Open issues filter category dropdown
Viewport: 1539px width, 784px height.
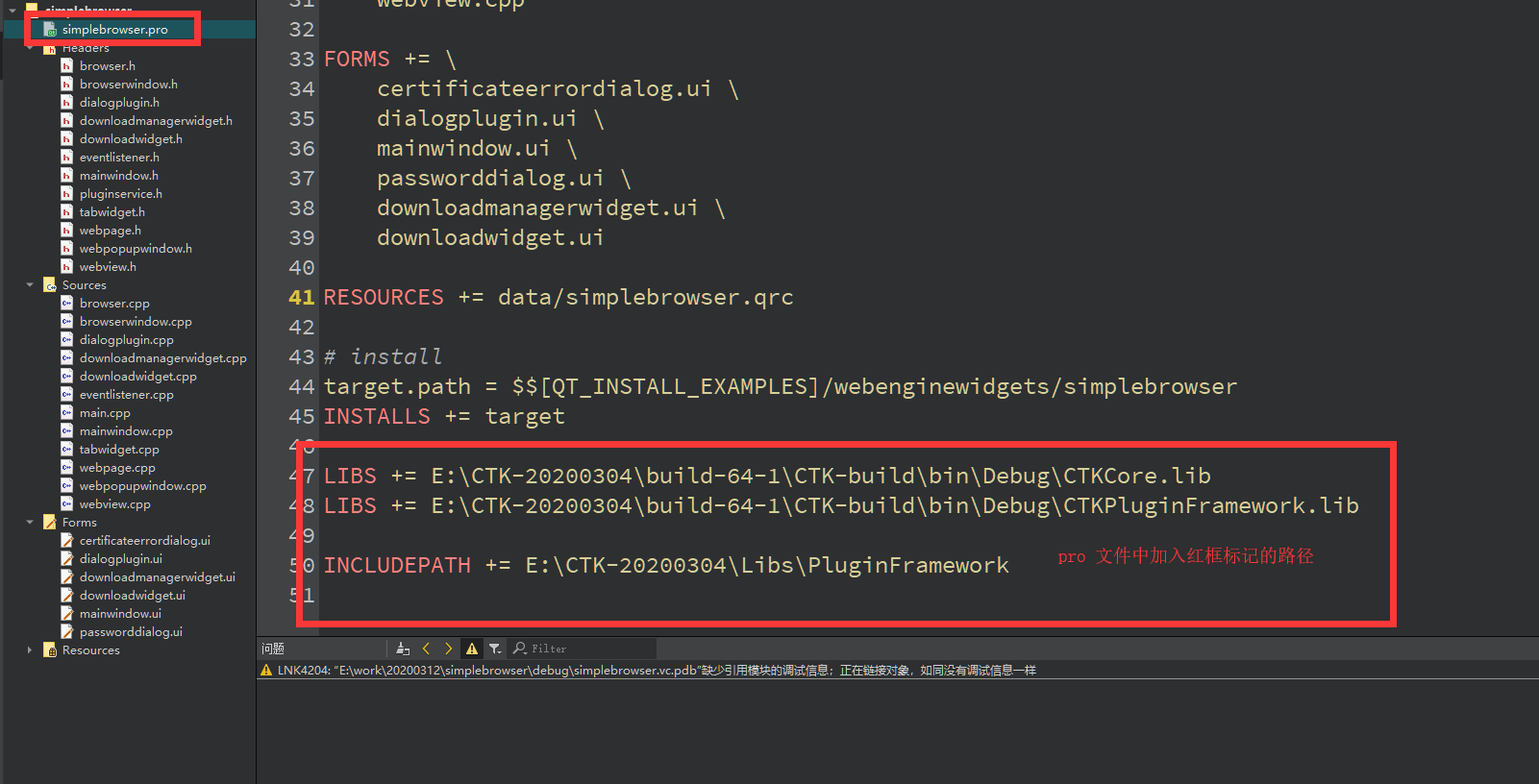coord(495,649)
